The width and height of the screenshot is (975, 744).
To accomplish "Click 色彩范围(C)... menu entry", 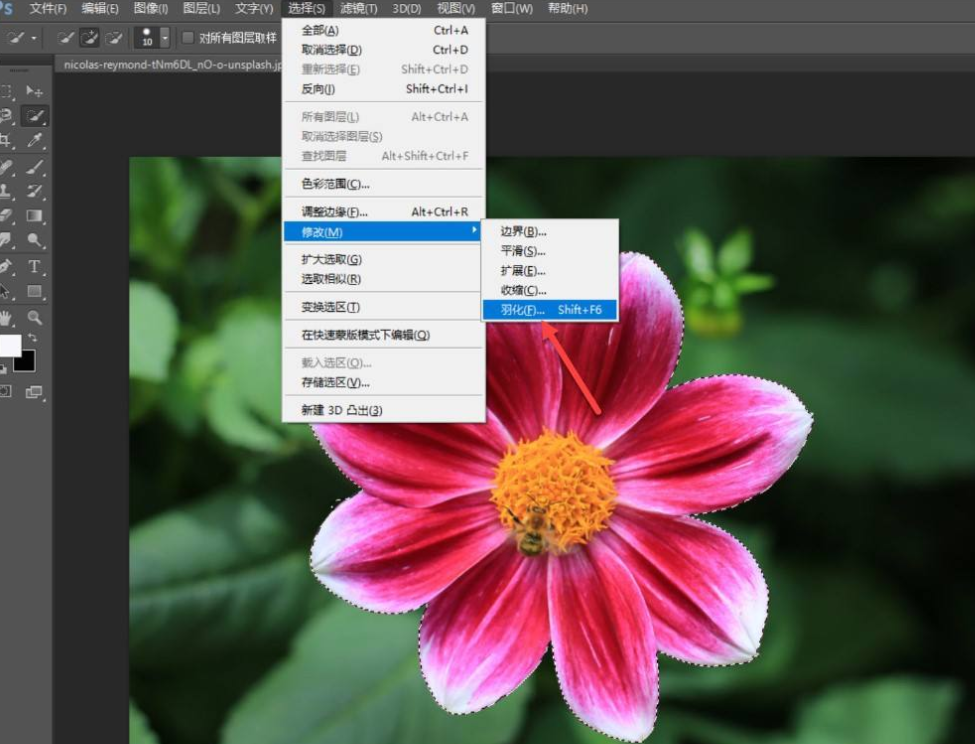I will pyautogui.click(x=336, y=184).
